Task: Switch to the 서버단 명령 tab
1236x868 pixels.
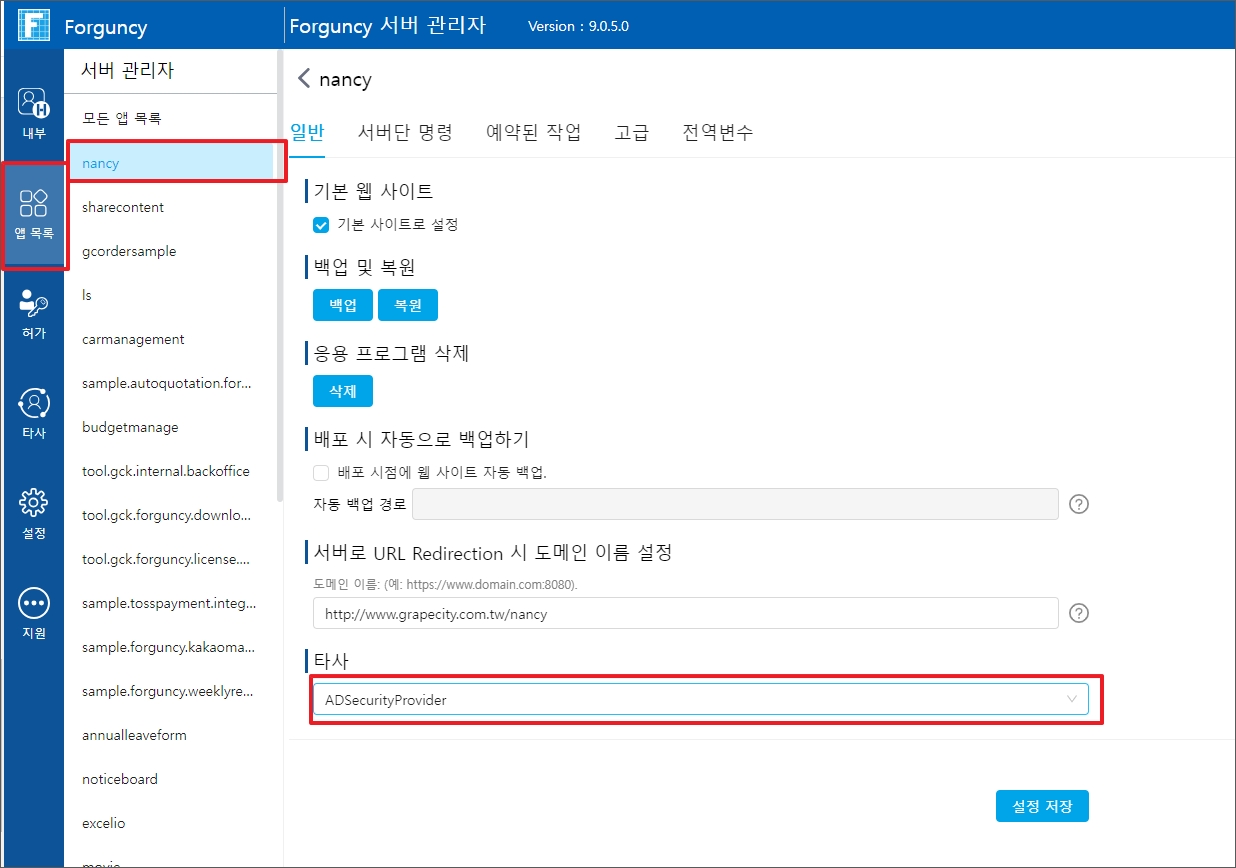Action: click(x=405, y=132)
